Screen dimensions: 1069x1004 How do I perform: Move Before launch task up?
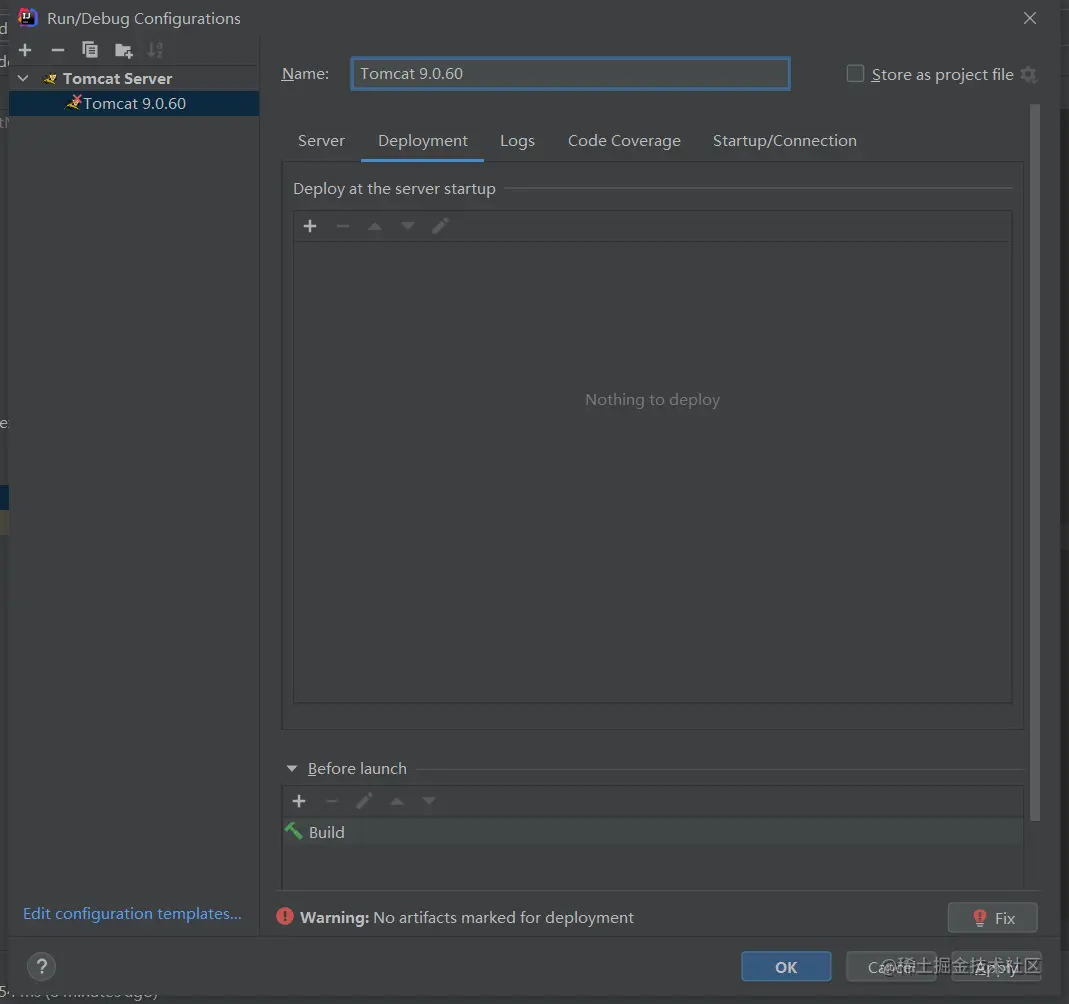point(397,801)
